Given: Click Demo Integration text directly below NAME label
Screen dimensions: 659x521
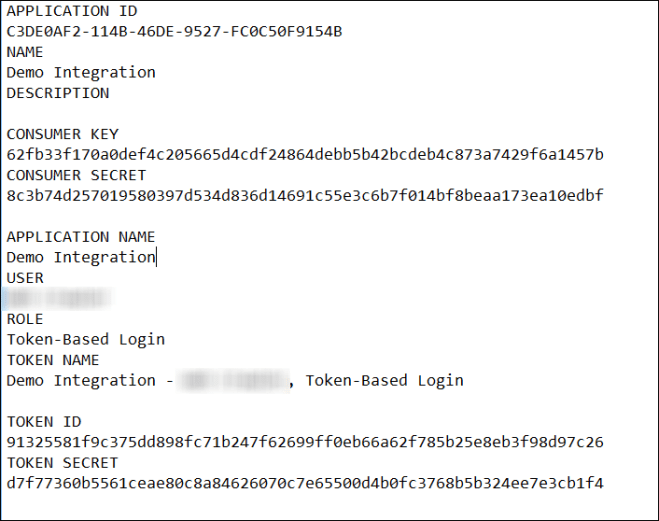Looking at the screenshot, I should coord(81,72).
